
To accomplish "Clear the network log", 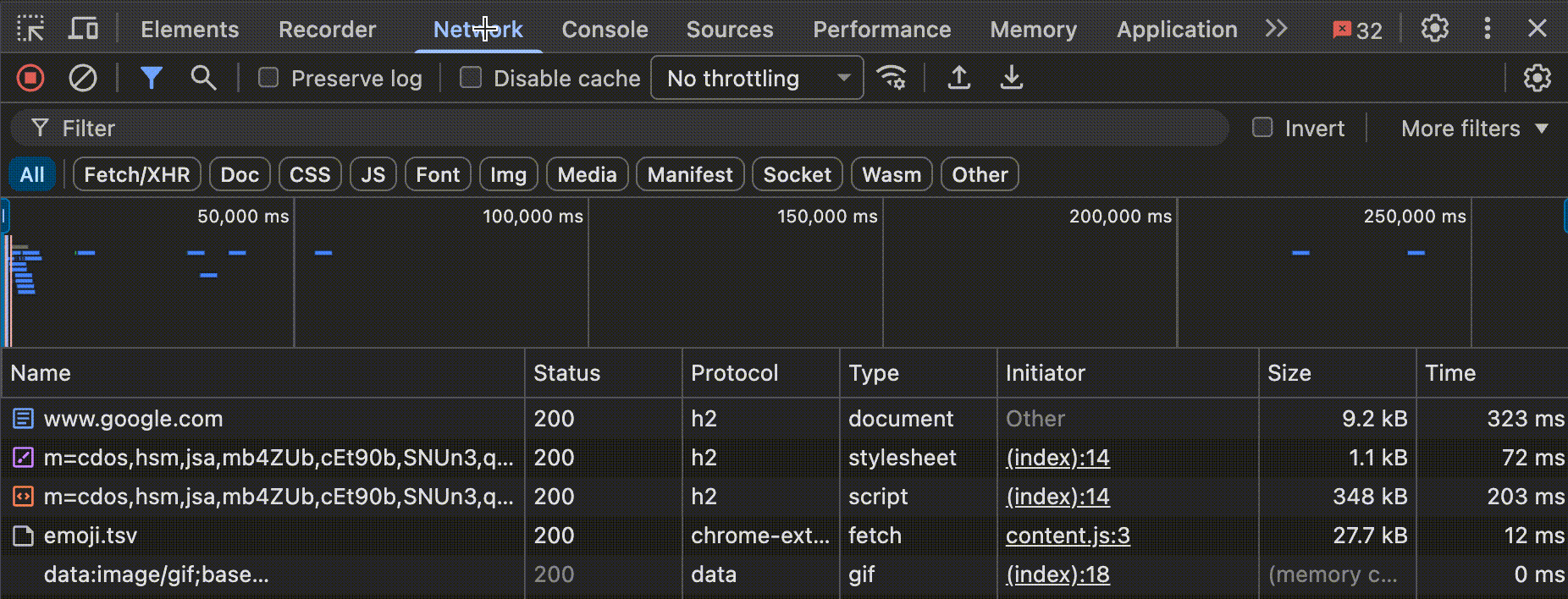I will 82,79.
